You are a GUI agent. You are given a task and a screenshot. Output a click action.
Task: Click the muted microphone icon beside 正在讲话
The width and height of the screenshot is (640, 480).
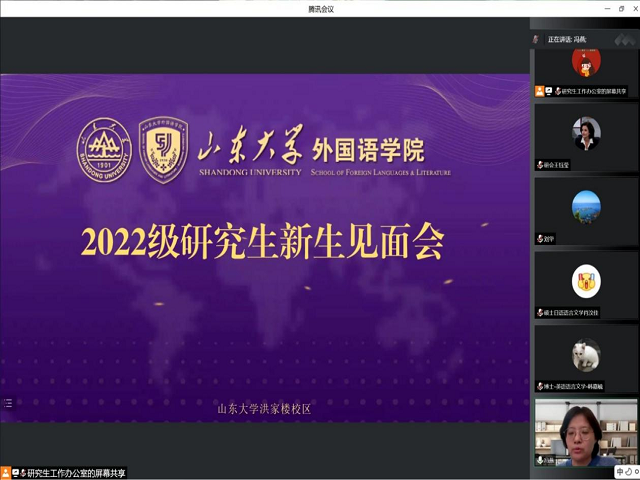tap(536, 39)
